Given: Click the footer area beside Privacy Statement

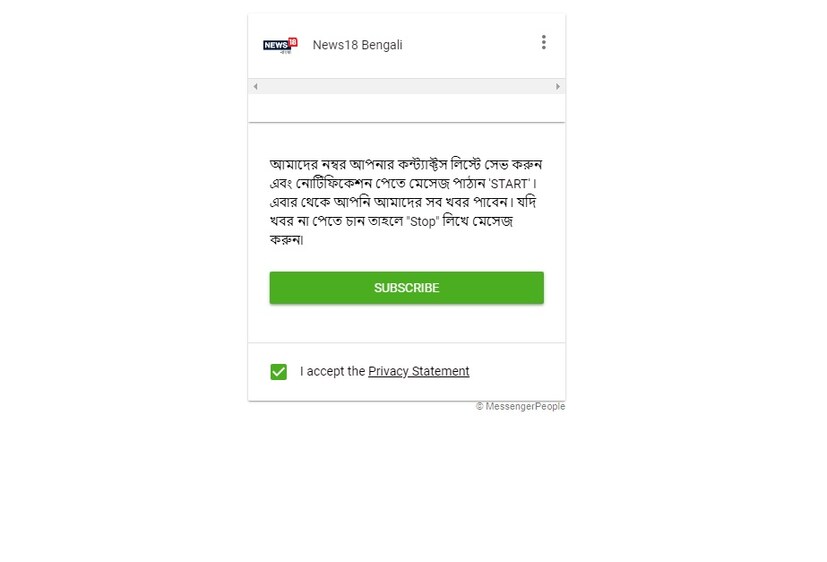Looking at the screenshot, I should [x=515, y=372].
